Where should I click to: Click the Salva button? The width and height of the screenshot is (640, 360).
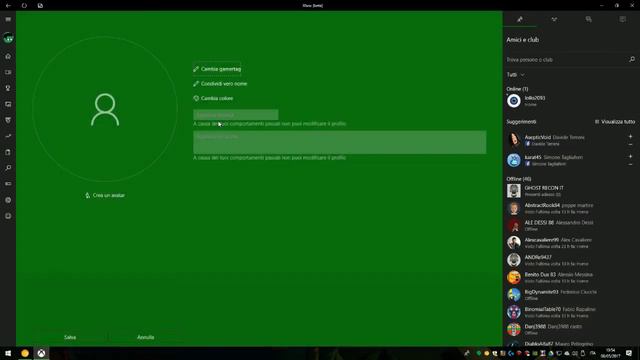point(70,337)
